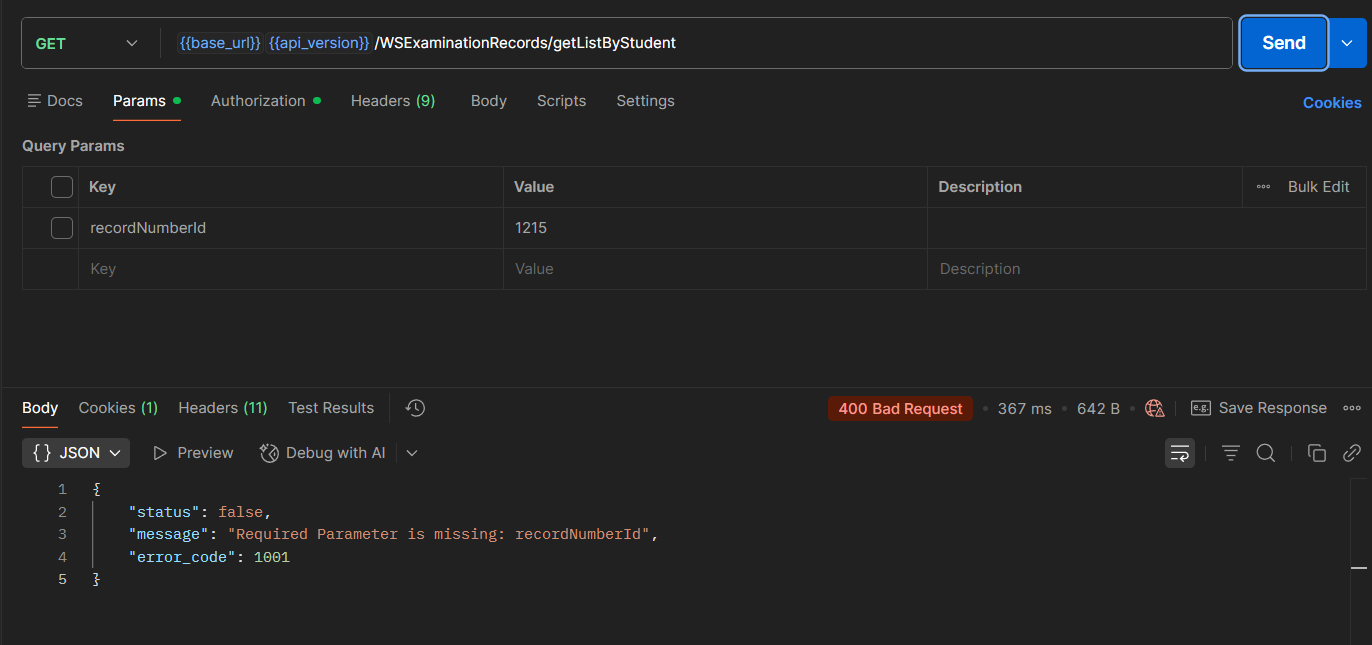Open the Test Results tab

click(x=331, y=408)
